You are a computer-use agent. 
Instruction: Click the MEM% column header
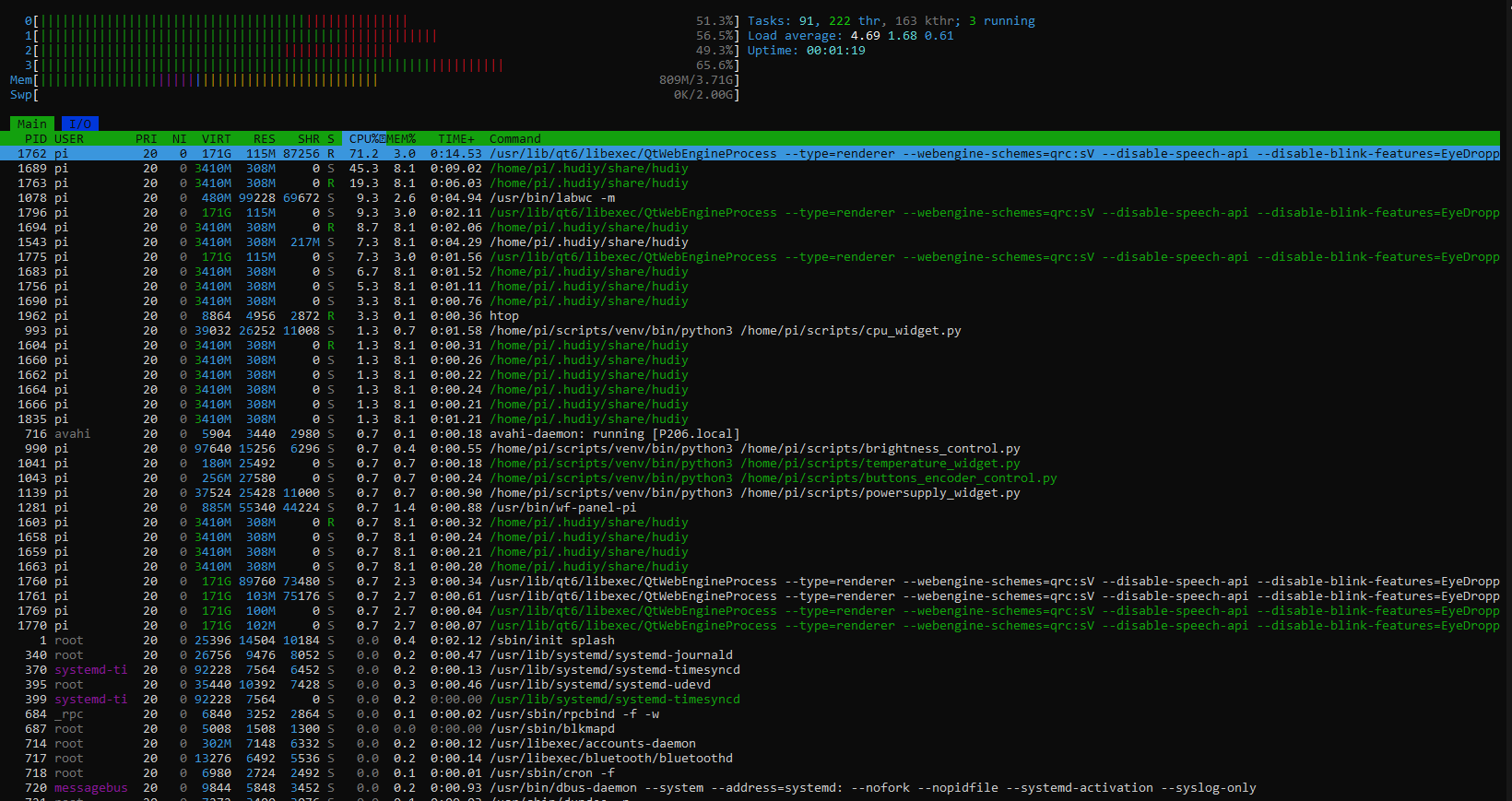point(401,138)
